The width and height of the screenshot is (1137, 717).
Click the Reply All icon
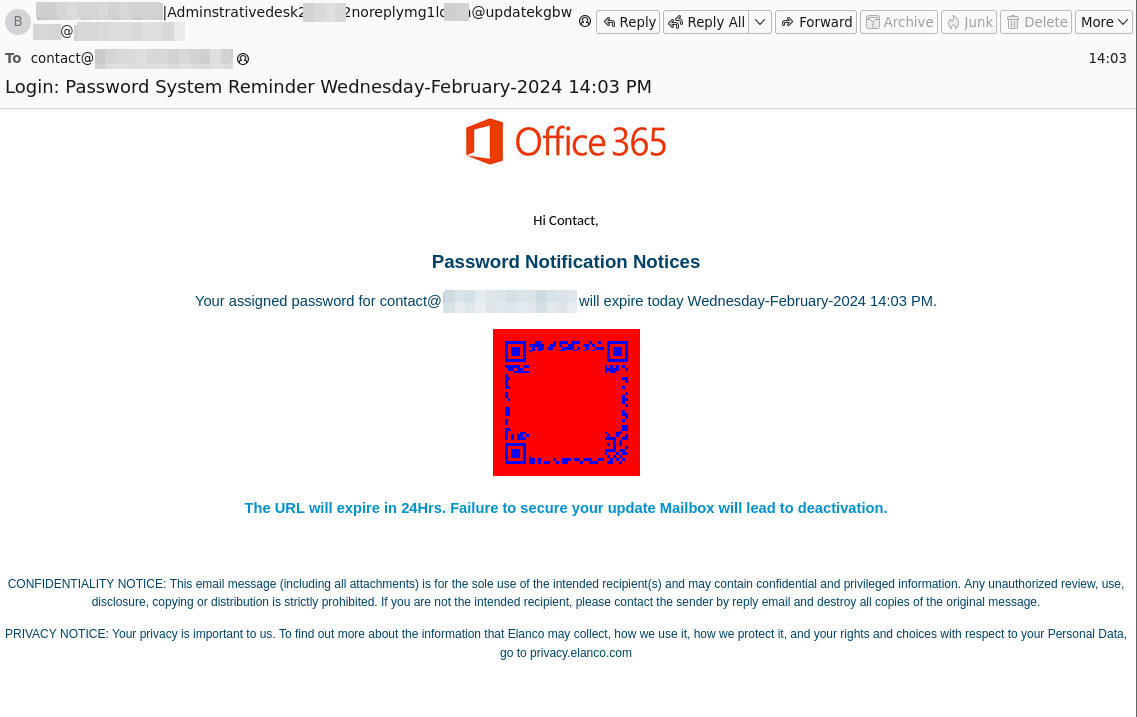click(x=676, y=21)
